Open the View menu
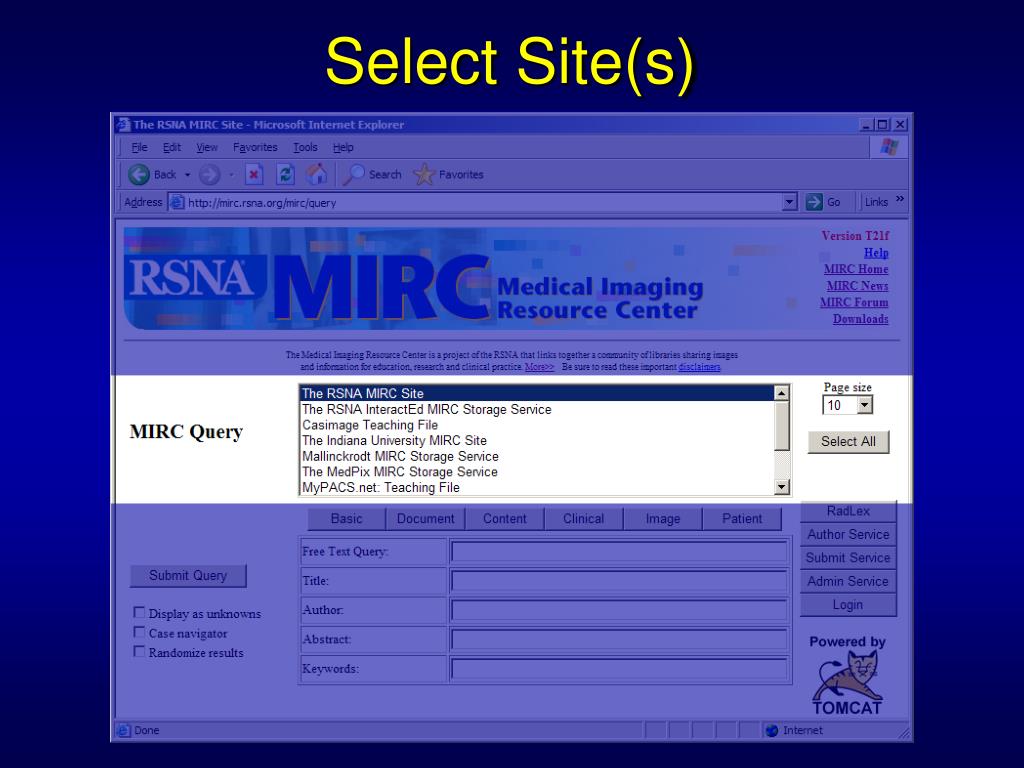 (x=207, y=148)
